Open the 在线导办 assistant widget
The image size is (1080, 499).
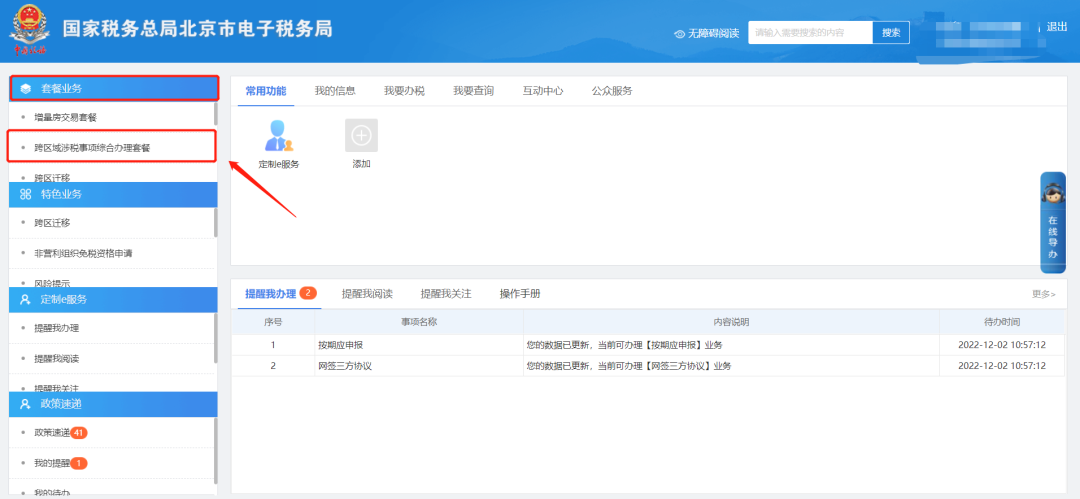pyautogui.click(x=1053, y=222)
